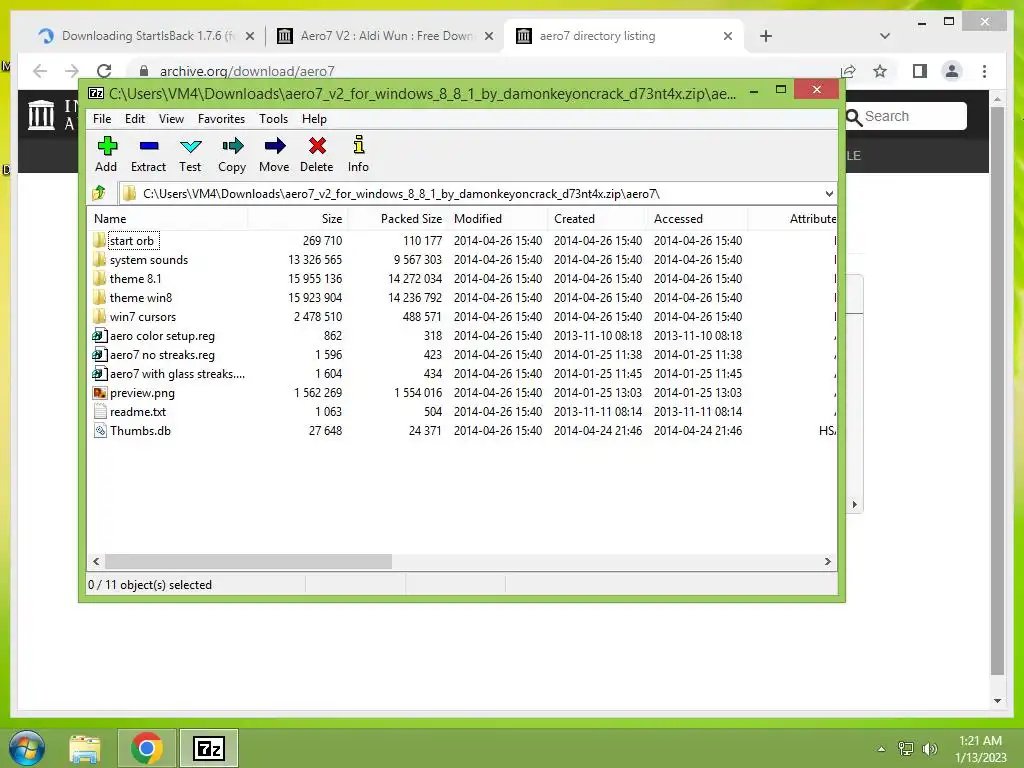Click the Extract toolbar icon
The image size is (1024, 768).
click(148, 154)
